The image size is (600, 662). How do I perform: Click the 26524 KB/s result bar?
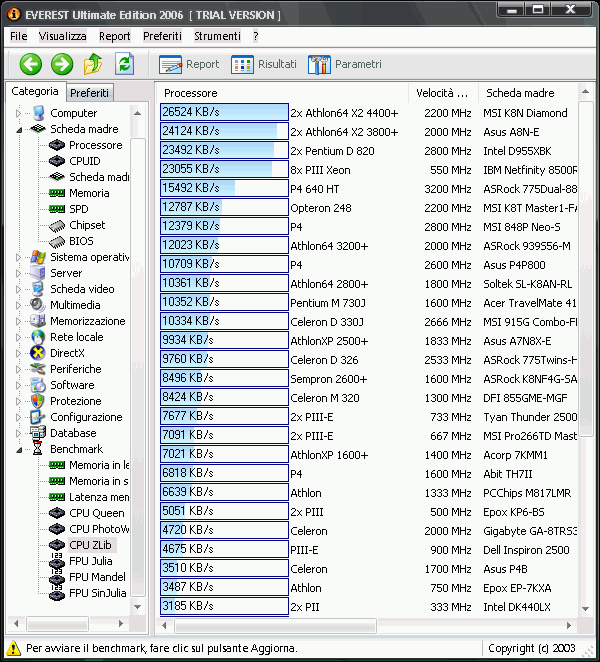224,112
